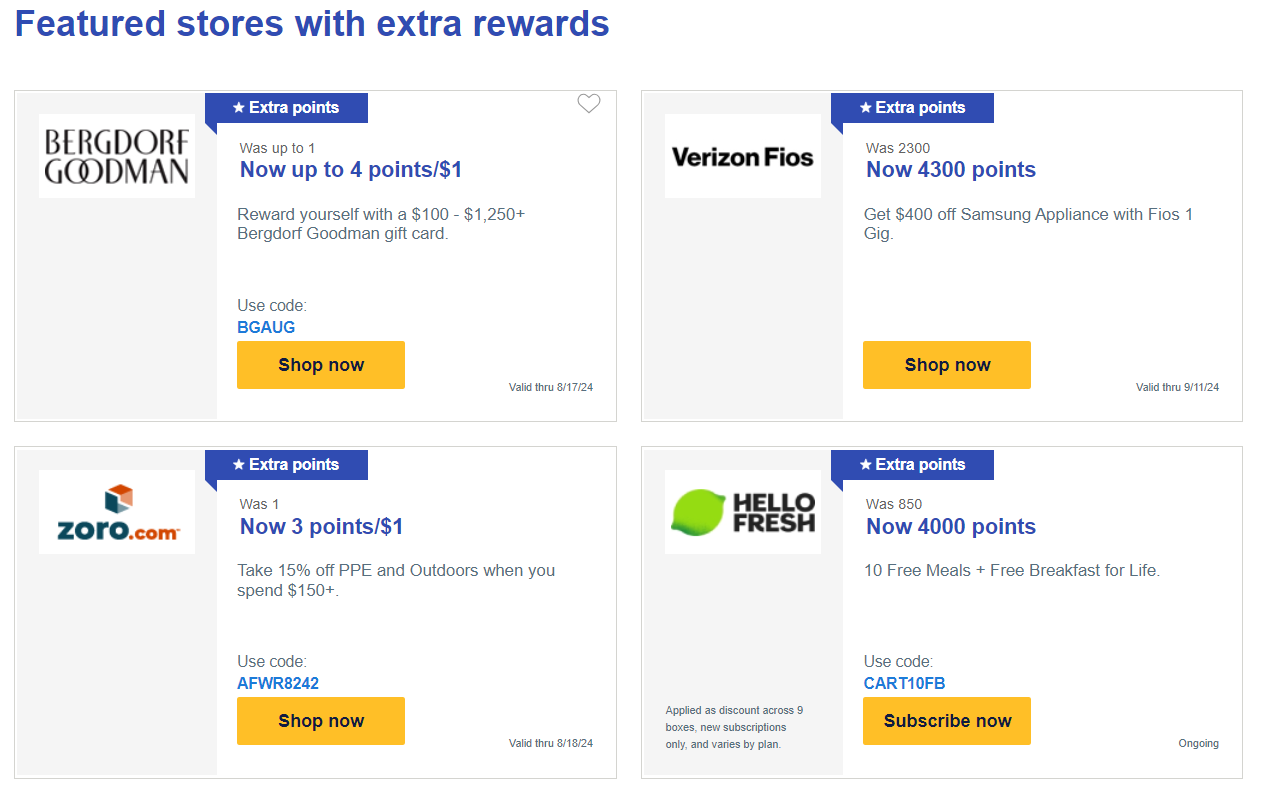Shop now at Bergdorf Goodman
Screen dimensions: 1261x792
(x=320, y=364)
